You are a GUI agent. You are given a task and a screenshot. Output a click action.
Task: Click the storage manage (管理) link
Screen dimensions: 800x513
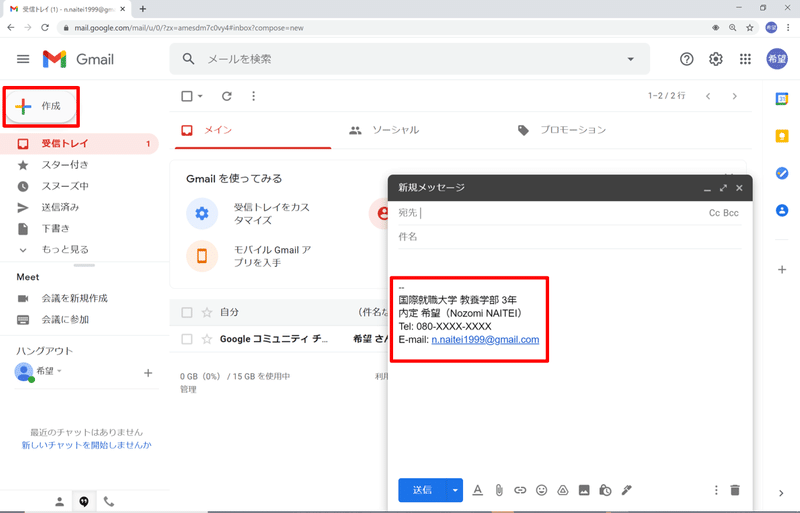click(x=188, y=389)
